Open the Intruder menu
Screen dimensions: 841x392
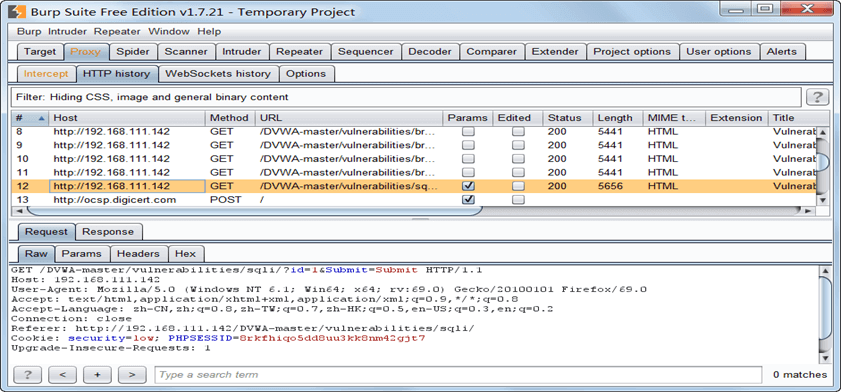[x=67, y=32]
